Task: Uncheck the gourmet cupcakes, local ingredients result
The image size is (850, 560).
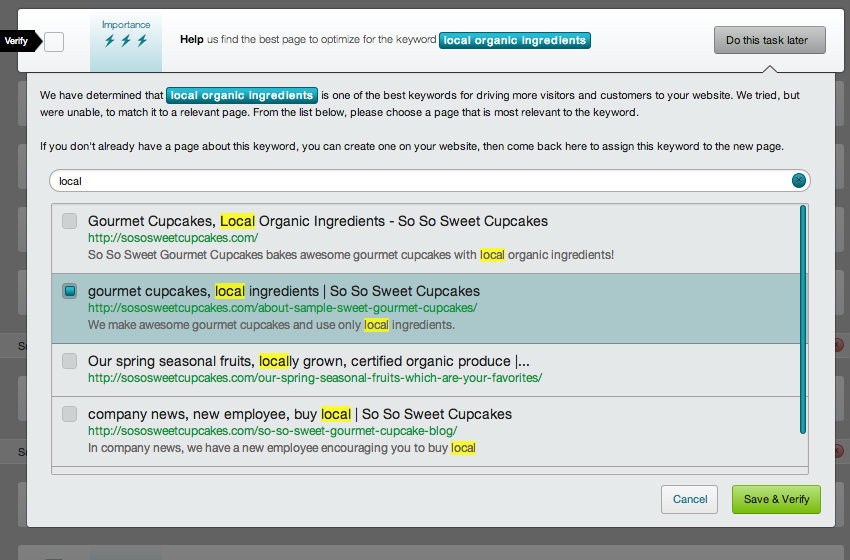Action: 69,291
